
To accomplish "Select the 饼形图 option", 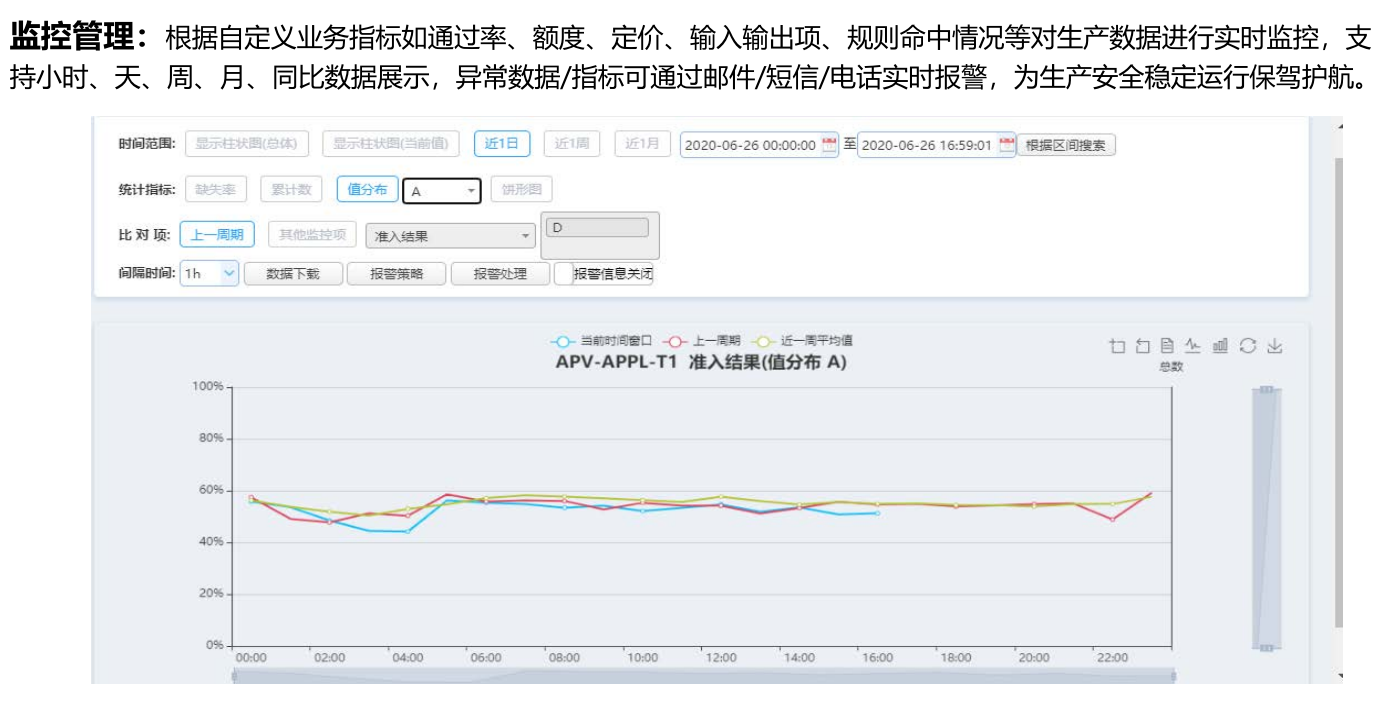I will tap(521, 190).
